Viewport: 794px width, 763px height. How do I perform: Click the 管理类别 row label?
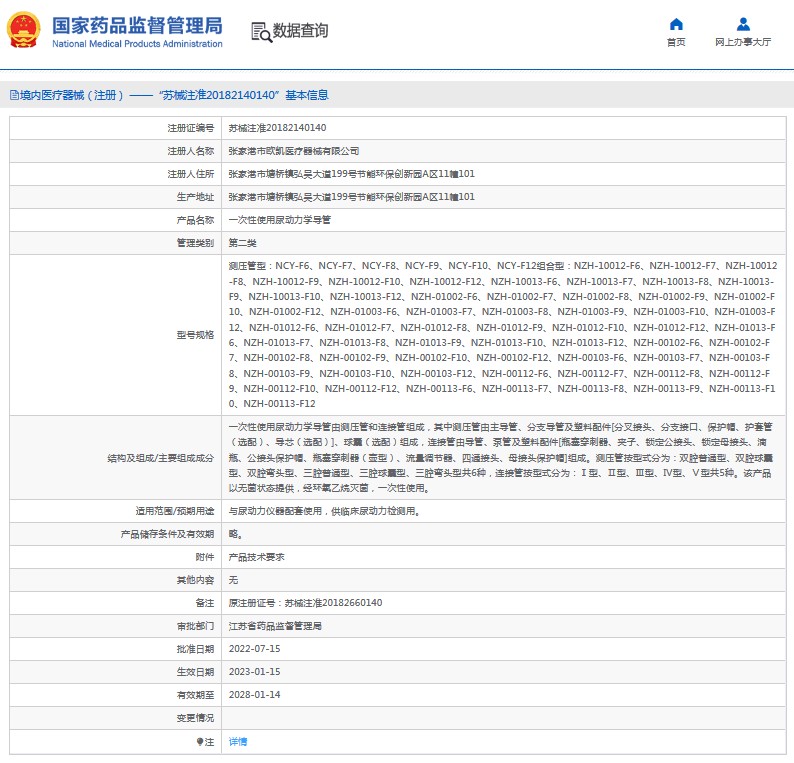(195, 243)
